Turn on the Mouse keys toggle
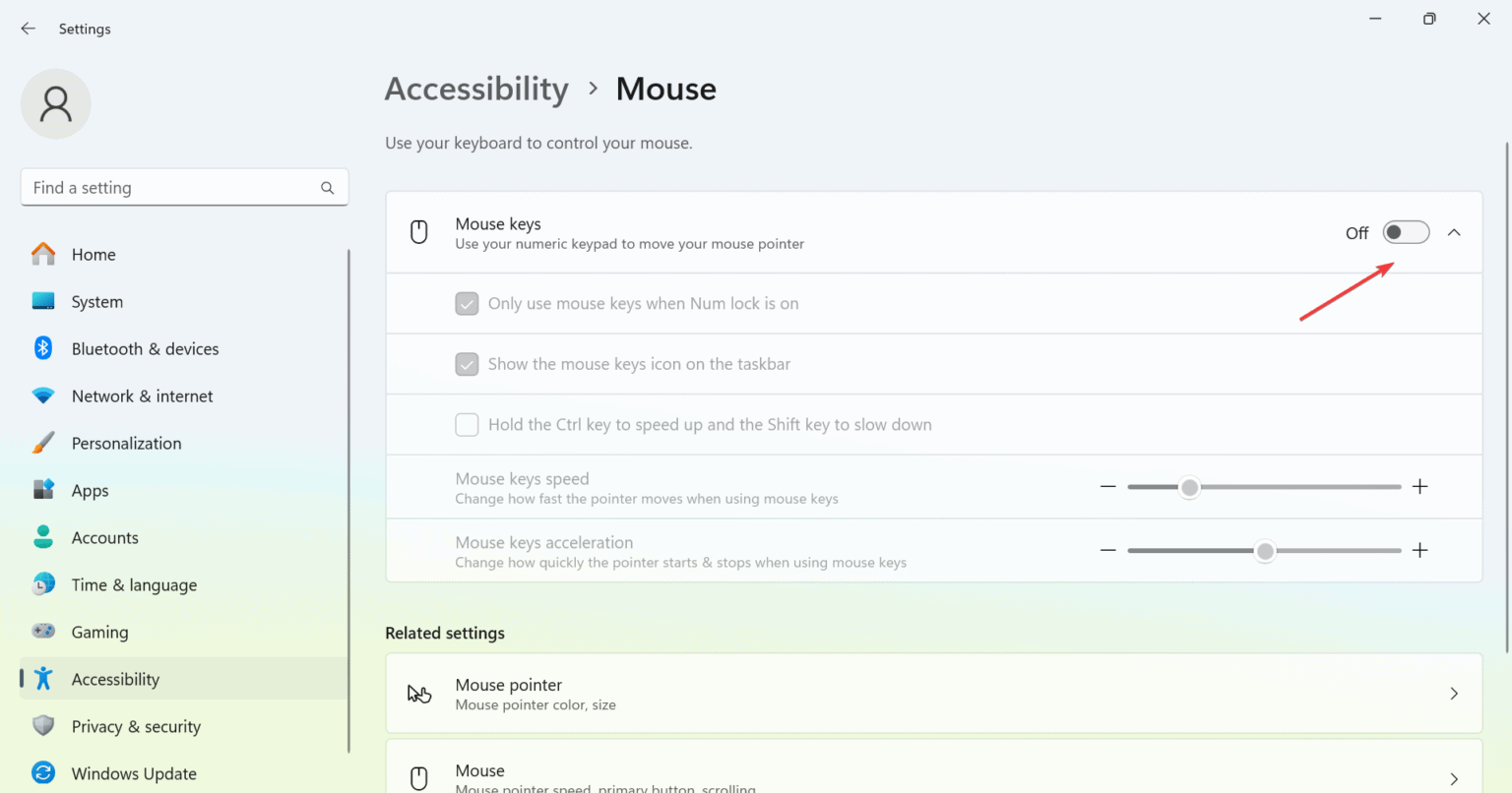Viewport: 1512px width, 793px height. 1405,232
